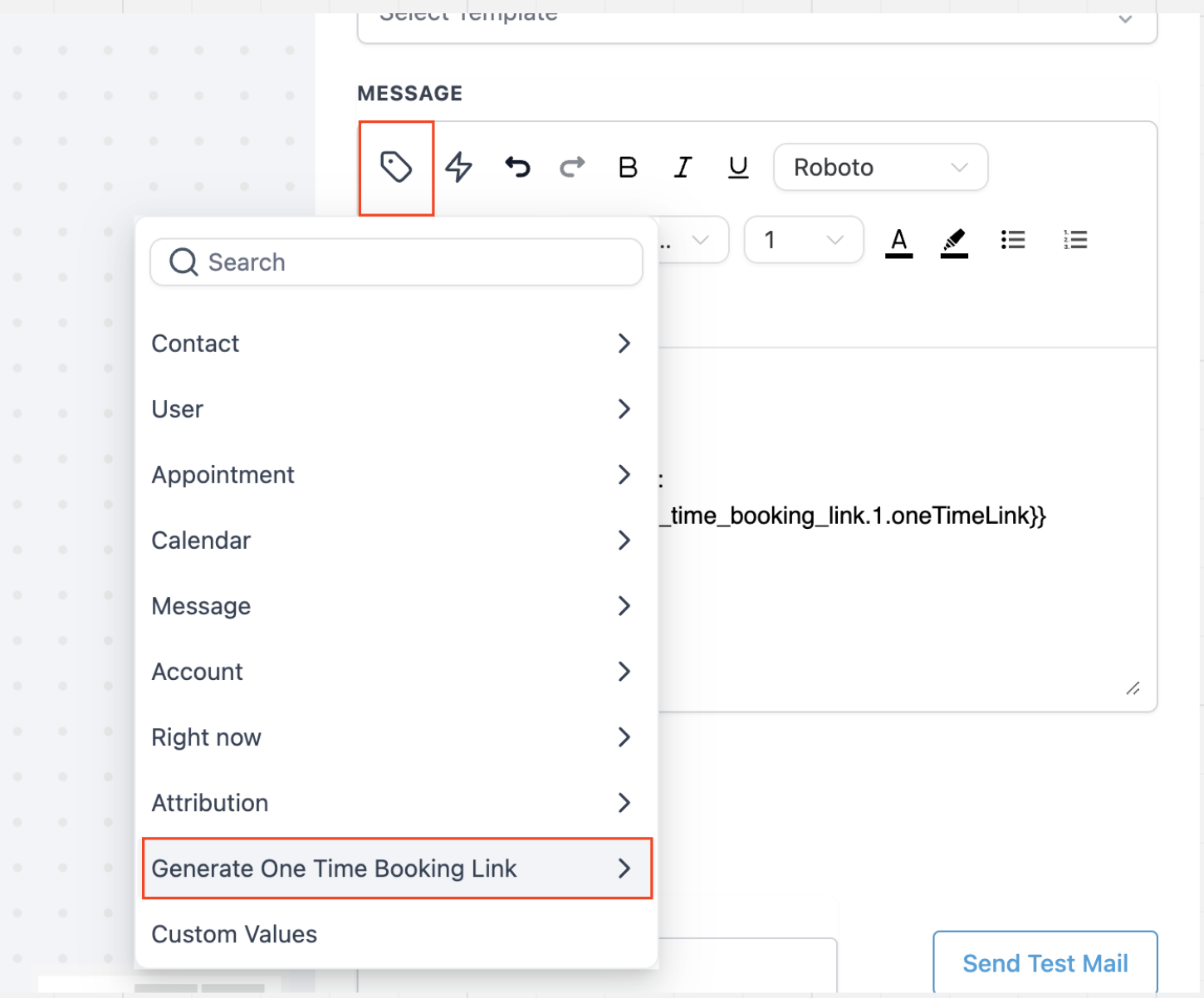1204x998 pixels.
Task: Open the lightning bolt trigger links icon
Action: tap(458, 168)
